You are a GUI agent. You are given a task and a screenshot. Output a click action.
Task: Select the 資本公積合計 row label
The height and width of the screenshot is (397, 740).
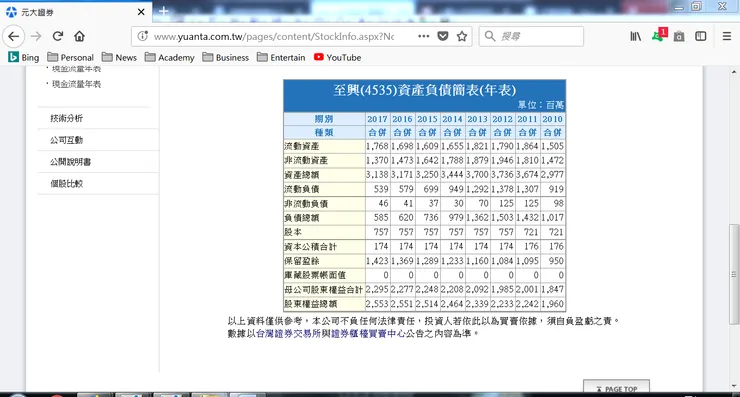311,246
